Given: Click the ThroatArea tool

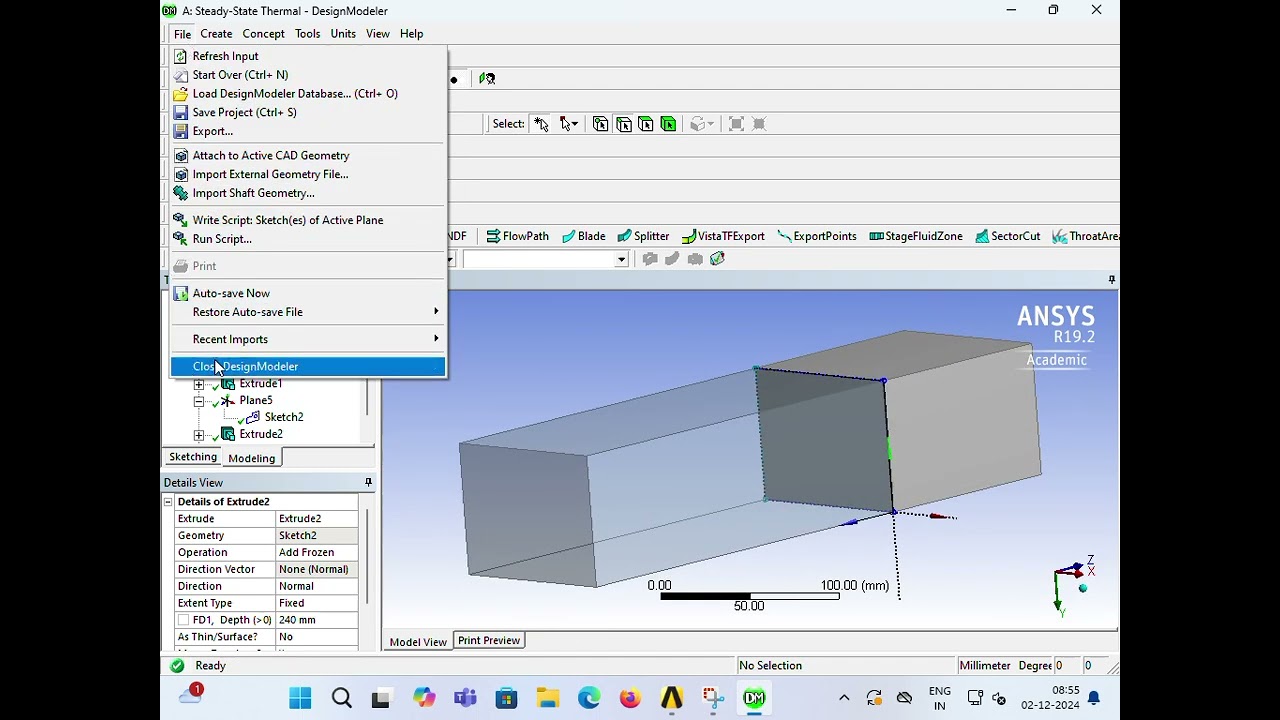Looking at the screenshot, I should point(1086,236).
